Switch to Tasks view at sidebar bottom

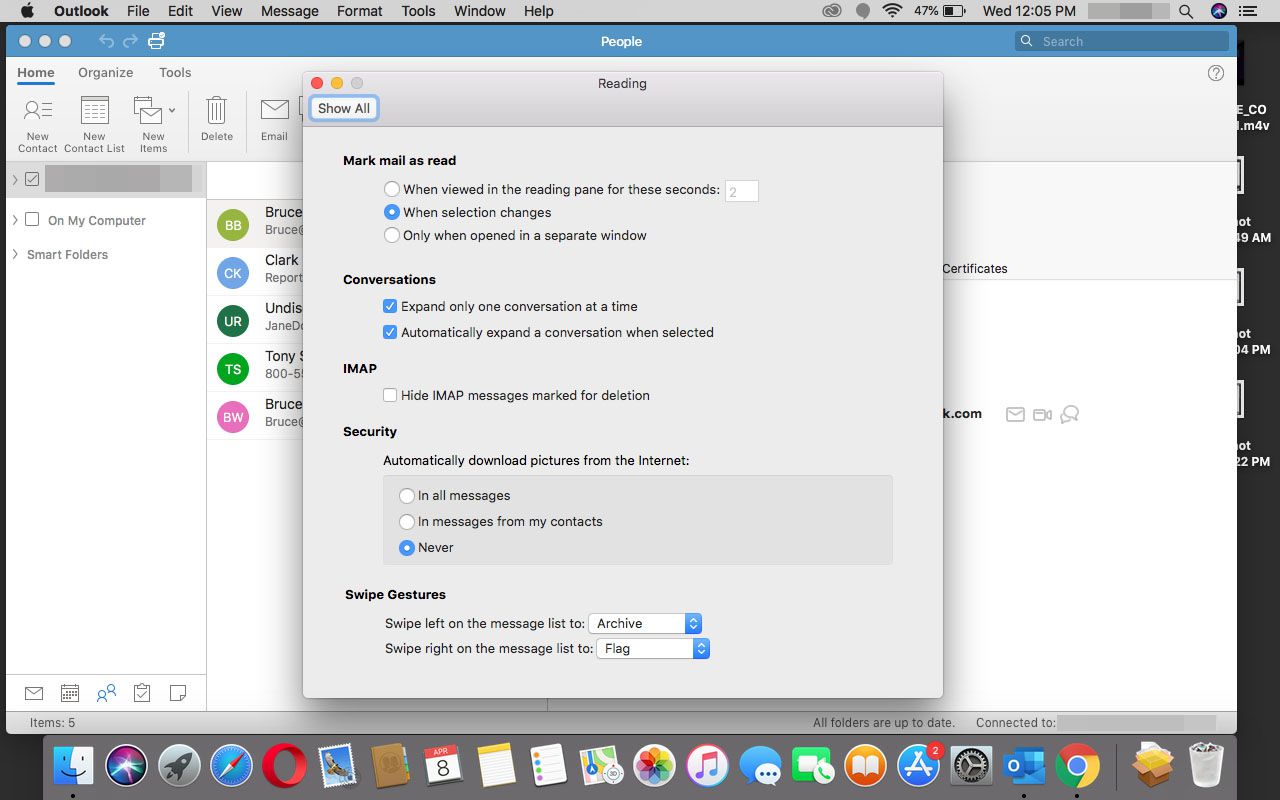pyautogui.click(x=142, y=693)
